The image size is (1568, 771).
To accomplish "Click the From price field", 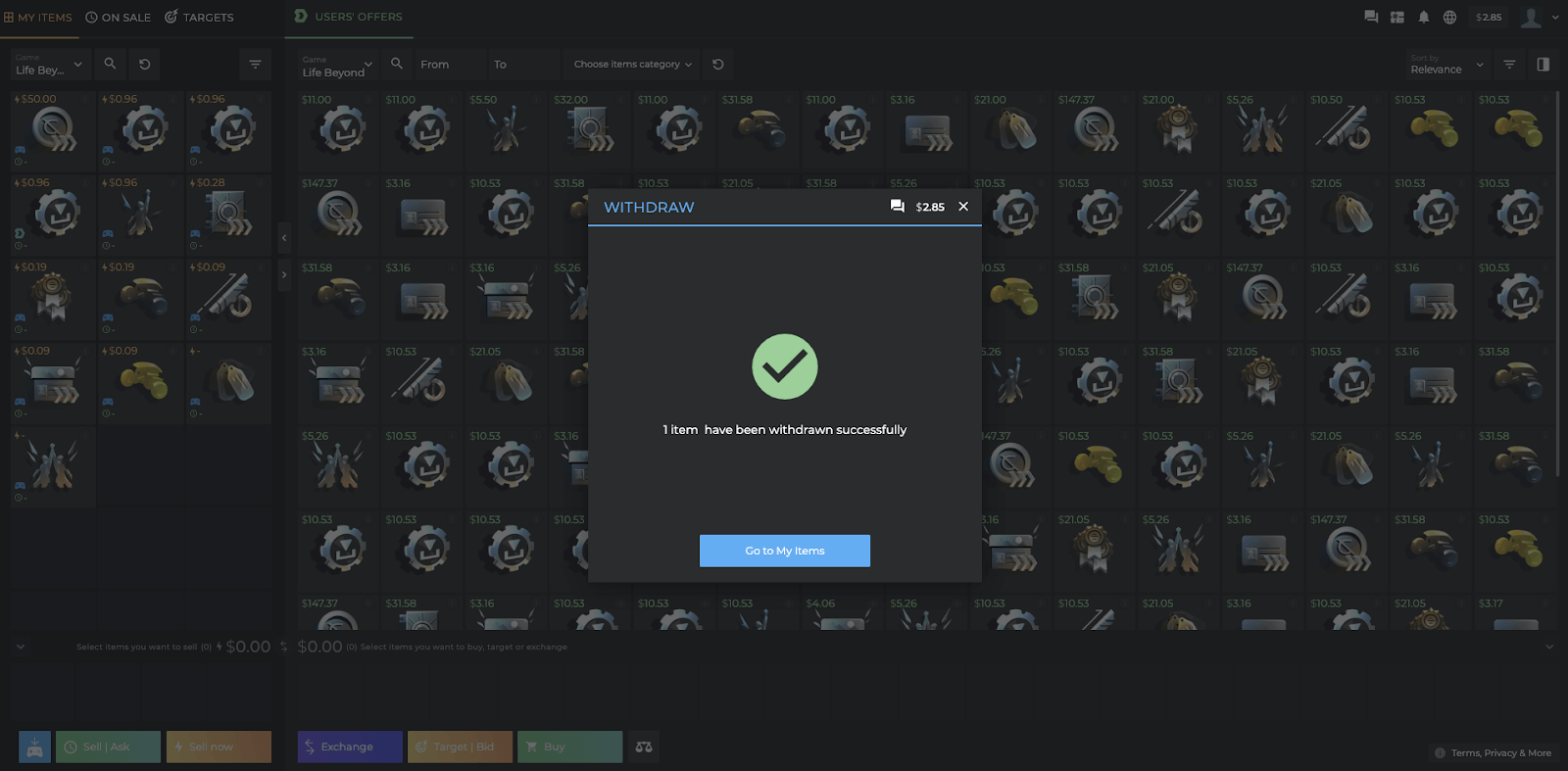I will pyautogui.click(x=451, y=65).
